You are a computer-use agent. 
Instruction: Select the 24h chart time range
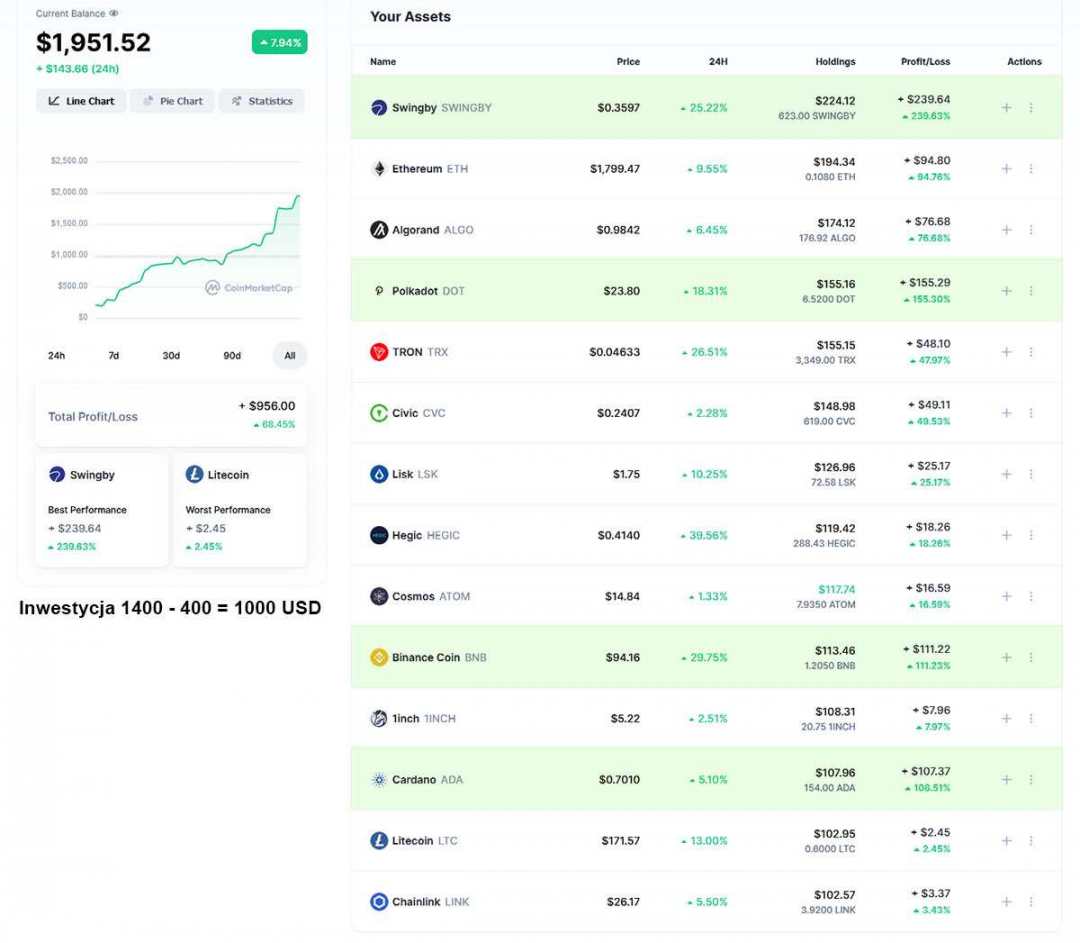click(56, 356)
